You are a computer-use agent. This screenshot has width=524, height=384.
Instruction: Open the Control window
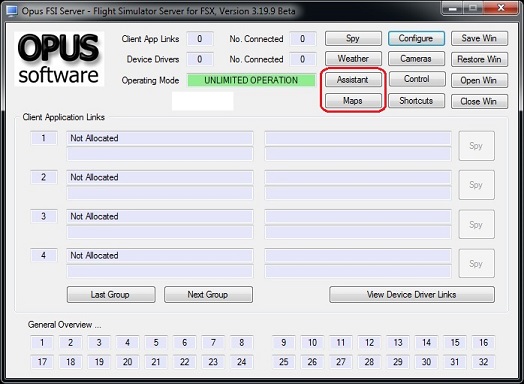pyautogui.click(x=417, y=79)
